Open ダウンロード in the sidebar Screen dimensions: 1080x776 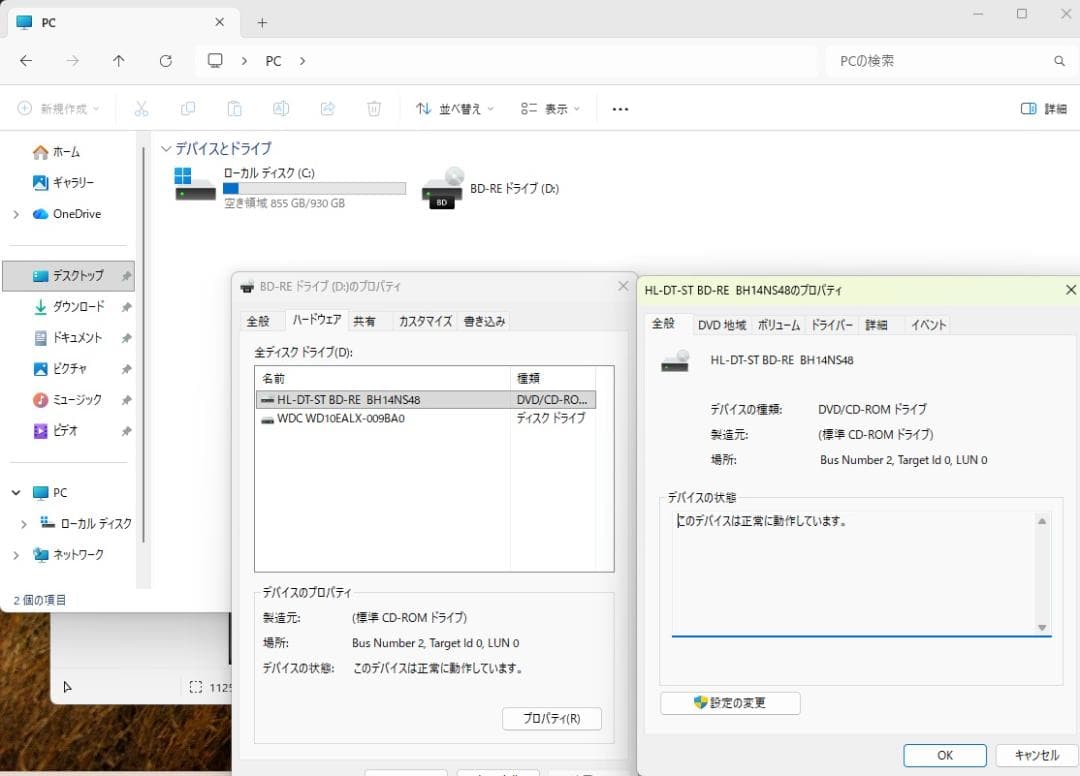(69, 306)
